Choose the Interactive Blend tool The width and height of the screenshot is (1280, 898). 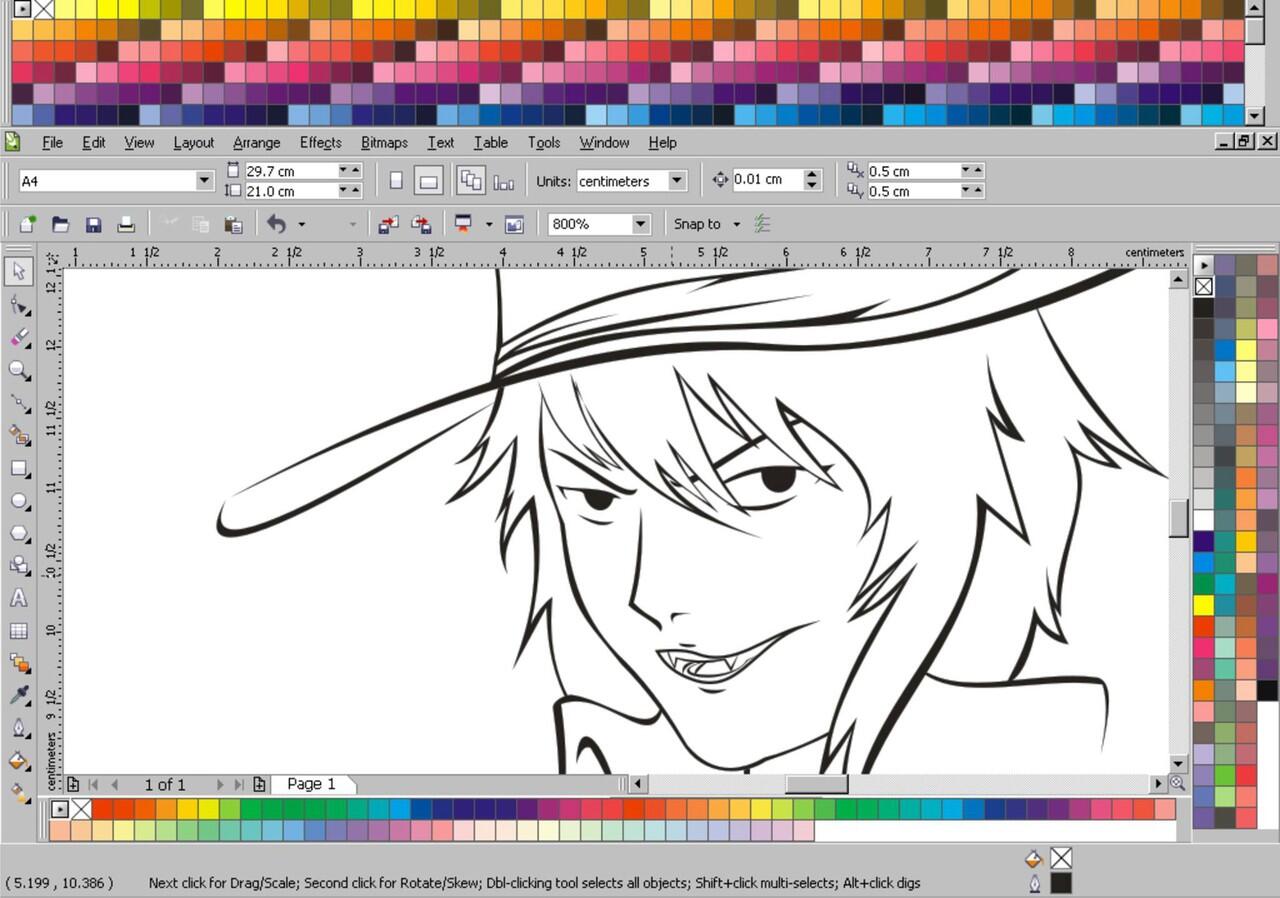coord(19,663)
